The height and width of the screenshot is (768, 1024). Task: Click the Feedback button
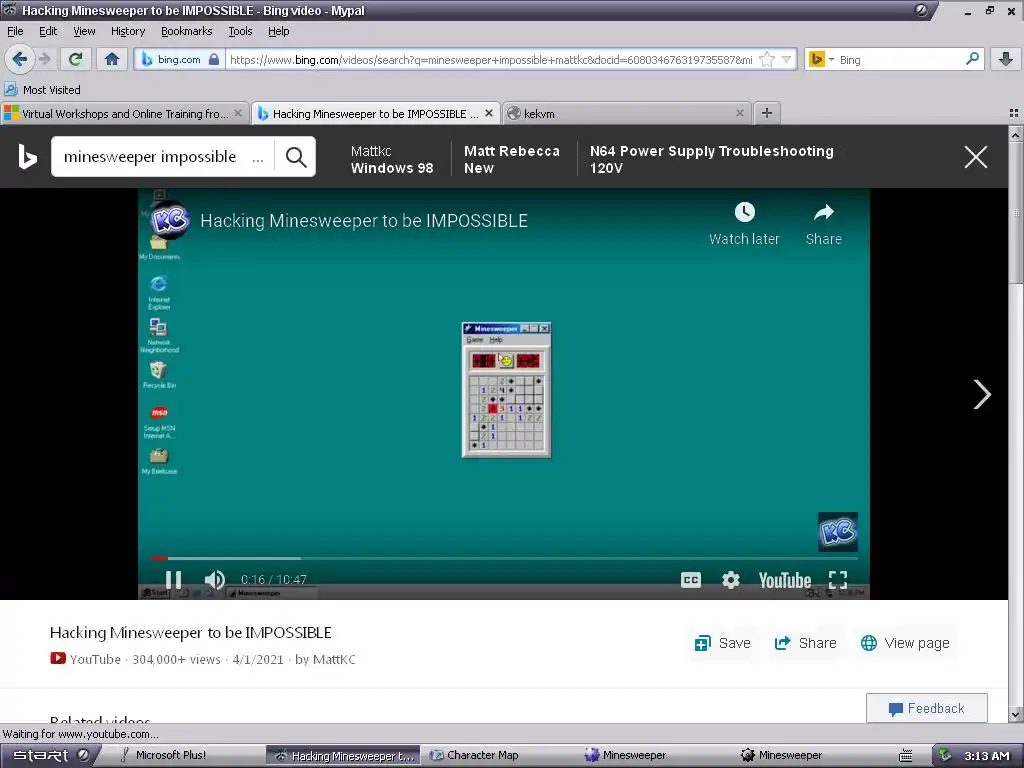click(x=927, y=709)
